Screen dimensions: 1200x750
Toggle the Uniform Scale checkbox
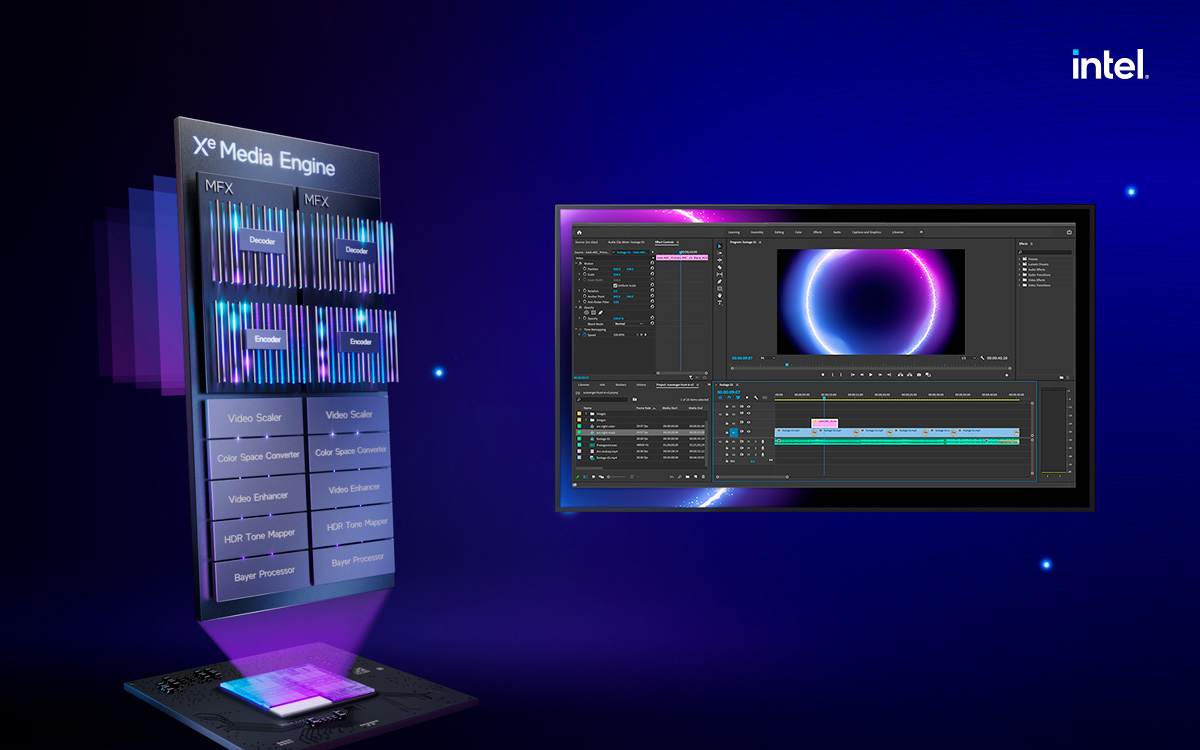coord(615,285)
